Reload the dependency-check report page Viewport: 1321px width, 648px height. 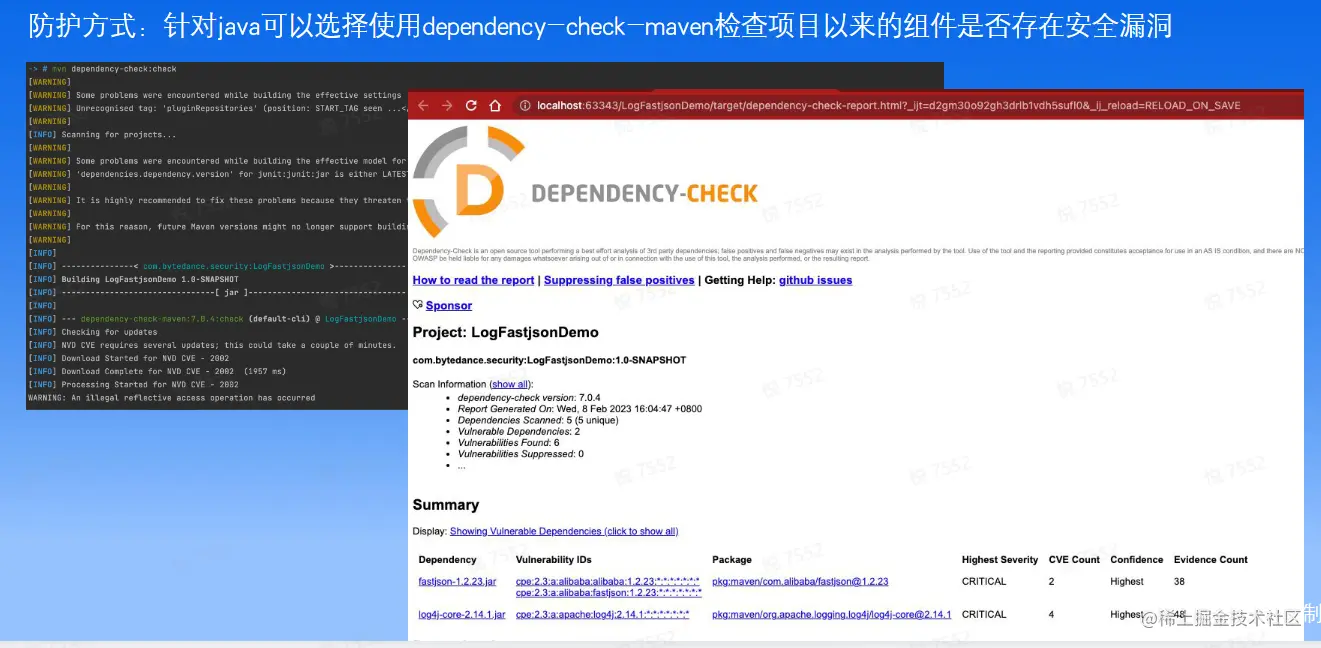[471, 105]
